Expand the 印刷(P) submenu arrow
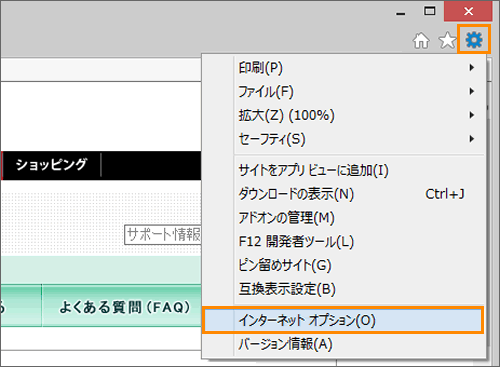500x367 pixels. (x=472, y=68)
